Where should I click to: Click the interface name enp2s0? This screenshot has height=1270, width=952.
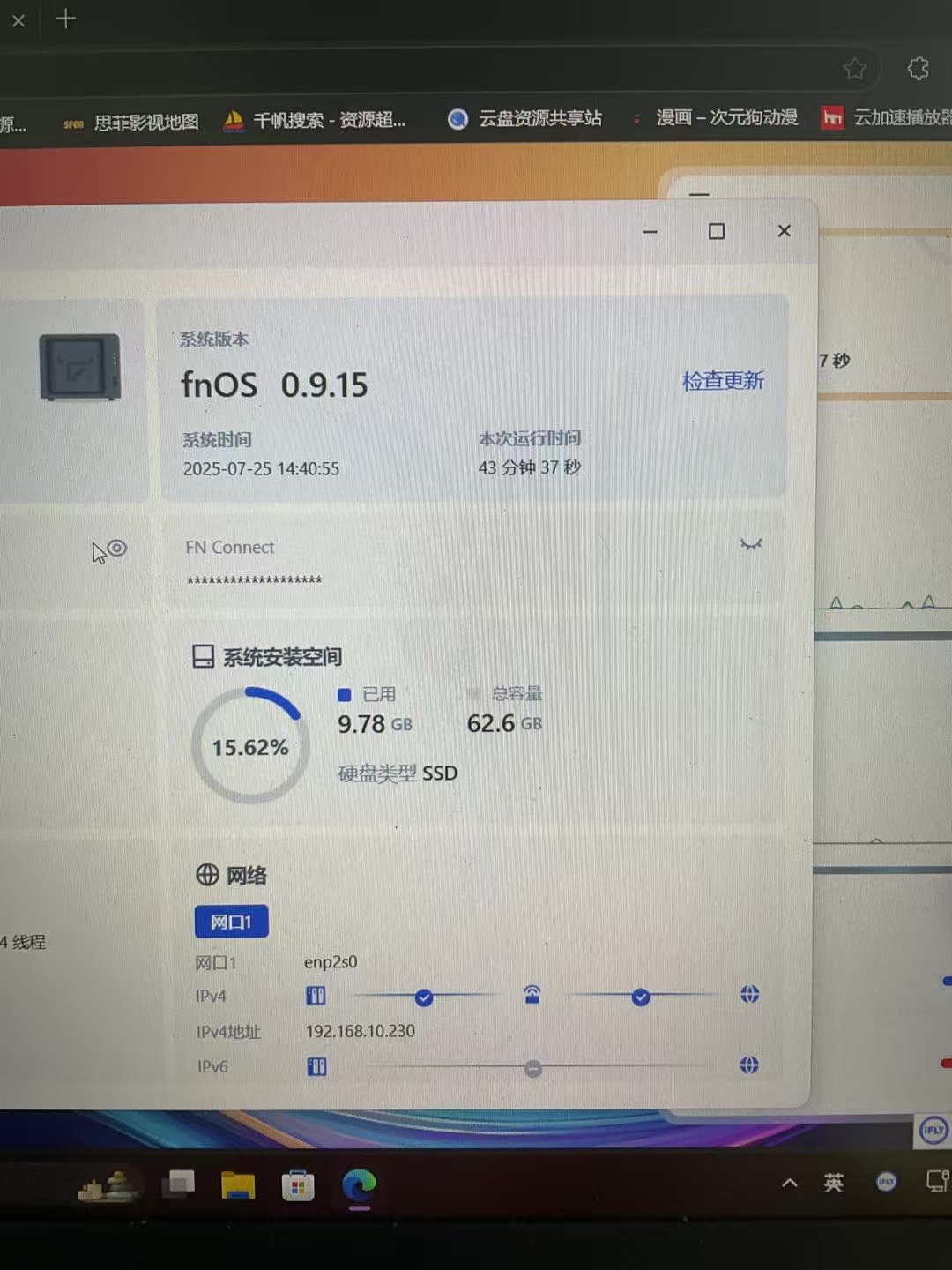331,961
